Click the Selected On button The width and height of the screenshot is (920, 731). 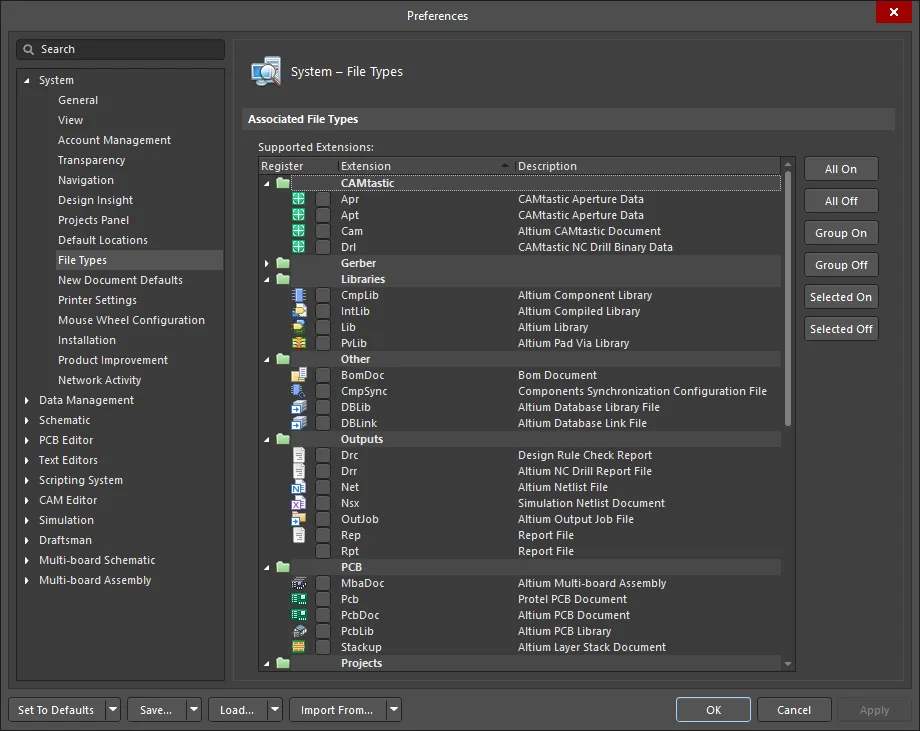click(x=841, y=297)
